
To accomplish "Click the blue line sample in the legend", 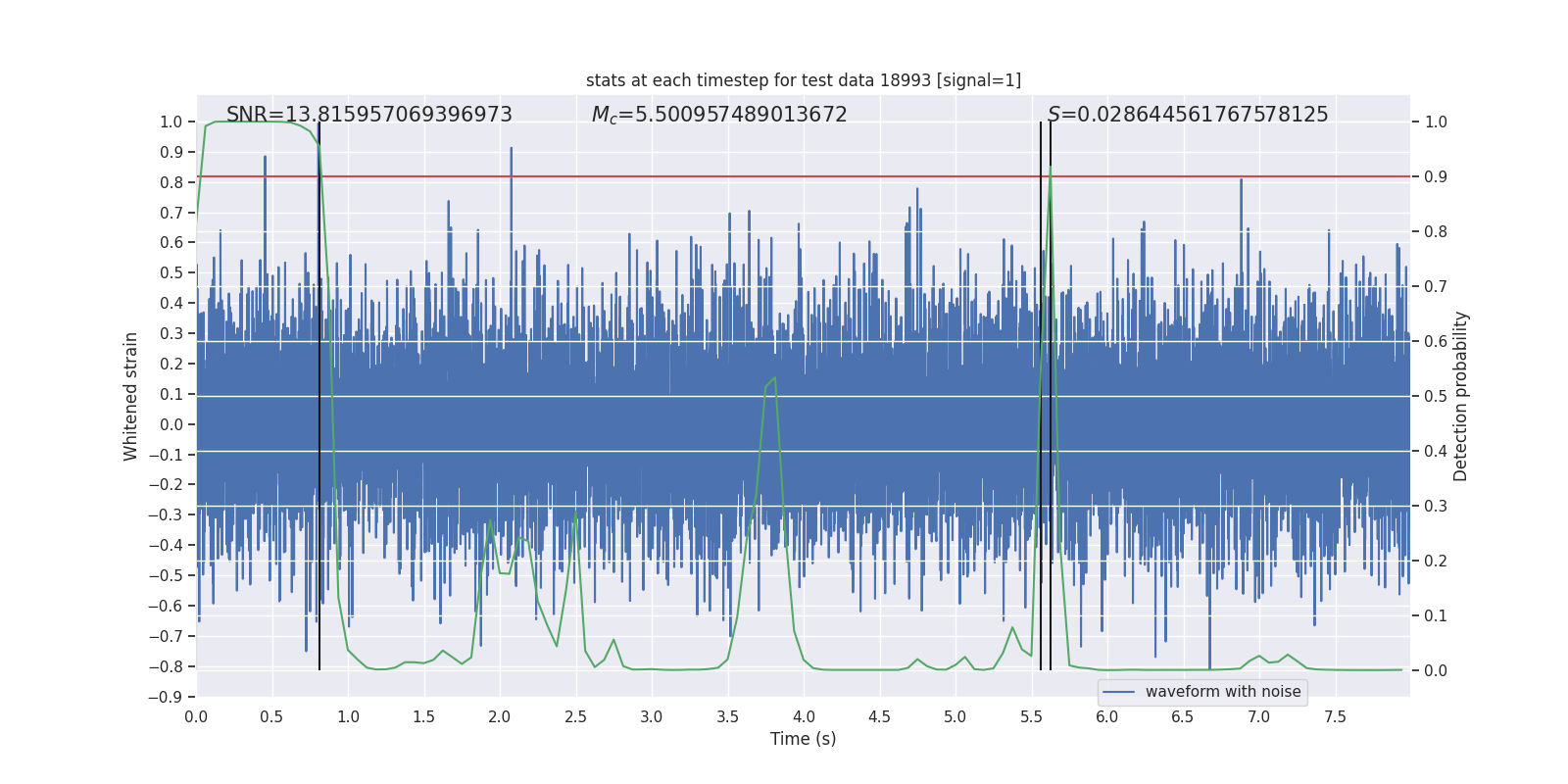I will [1119, 692].
